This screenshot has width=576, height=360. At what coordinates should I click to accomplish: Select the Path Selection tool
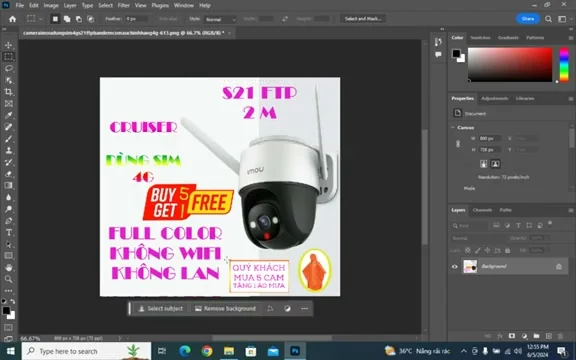8,244
